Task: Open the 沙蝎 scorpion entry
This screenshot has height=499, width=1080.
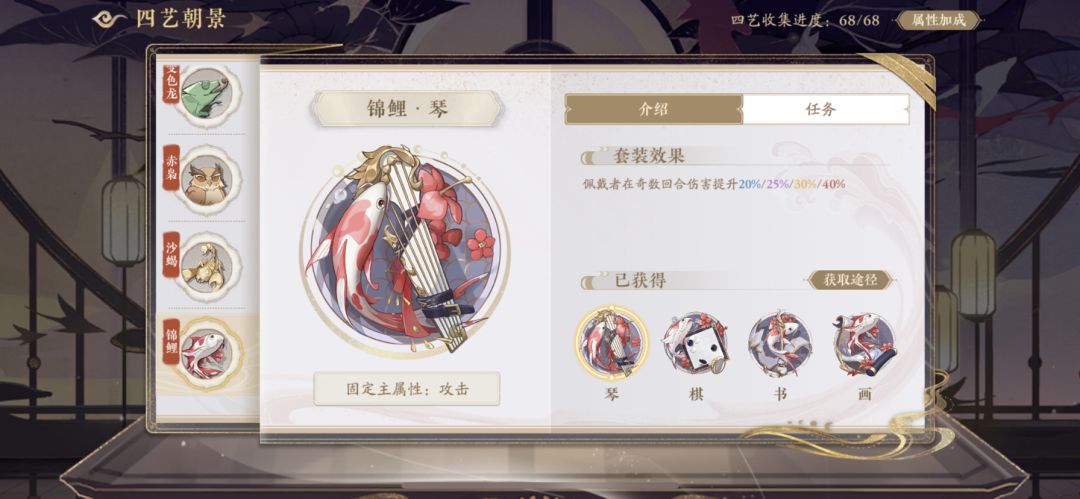Action: tap(202, 266)
